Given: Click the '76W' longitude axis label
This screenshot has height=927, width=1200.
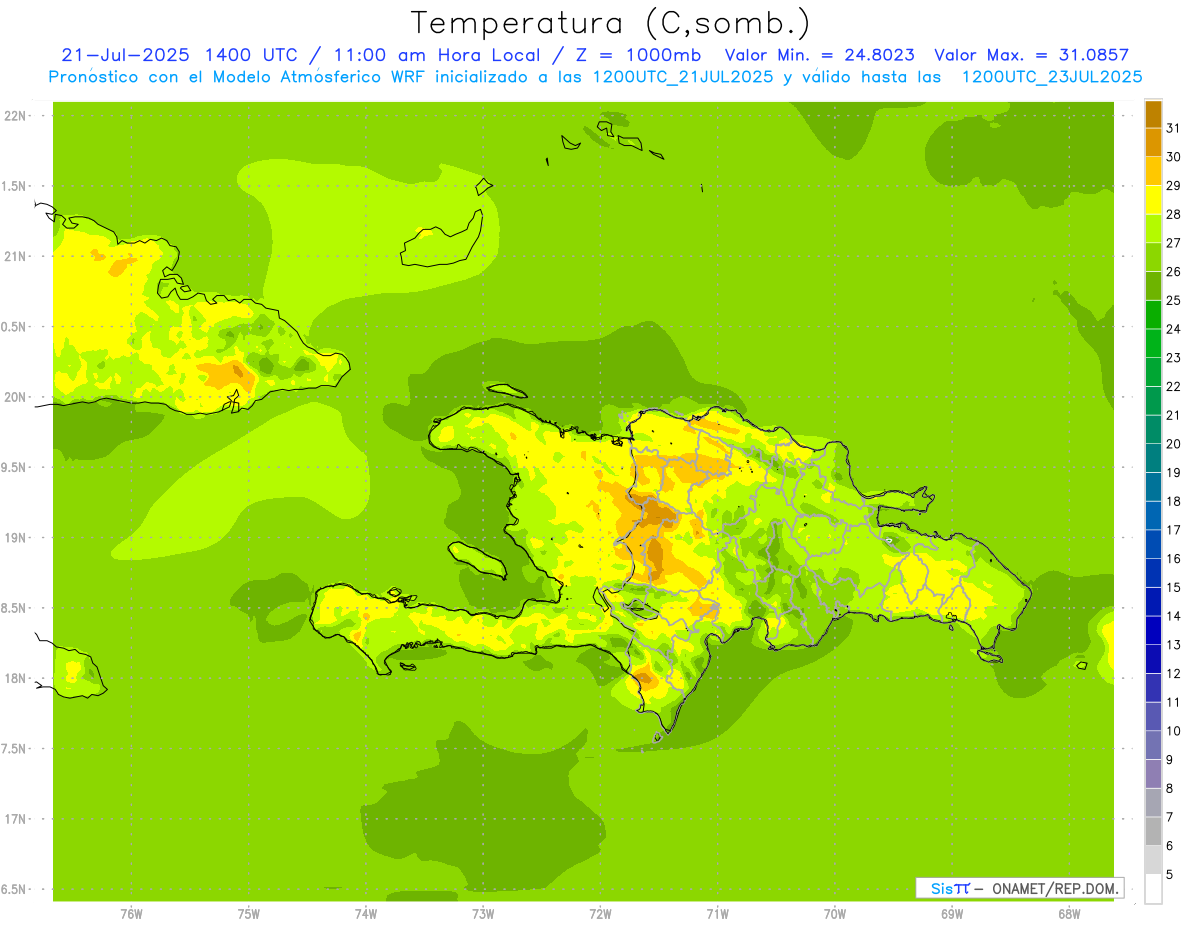Looking at the screenshot, I should [131, 913].
